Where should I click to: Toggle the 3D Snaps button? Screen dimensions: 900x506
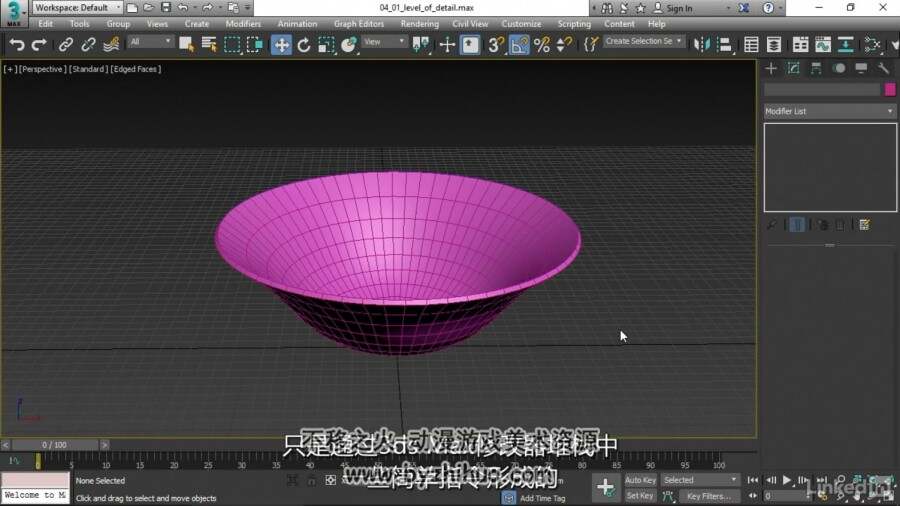coord(496,44)
